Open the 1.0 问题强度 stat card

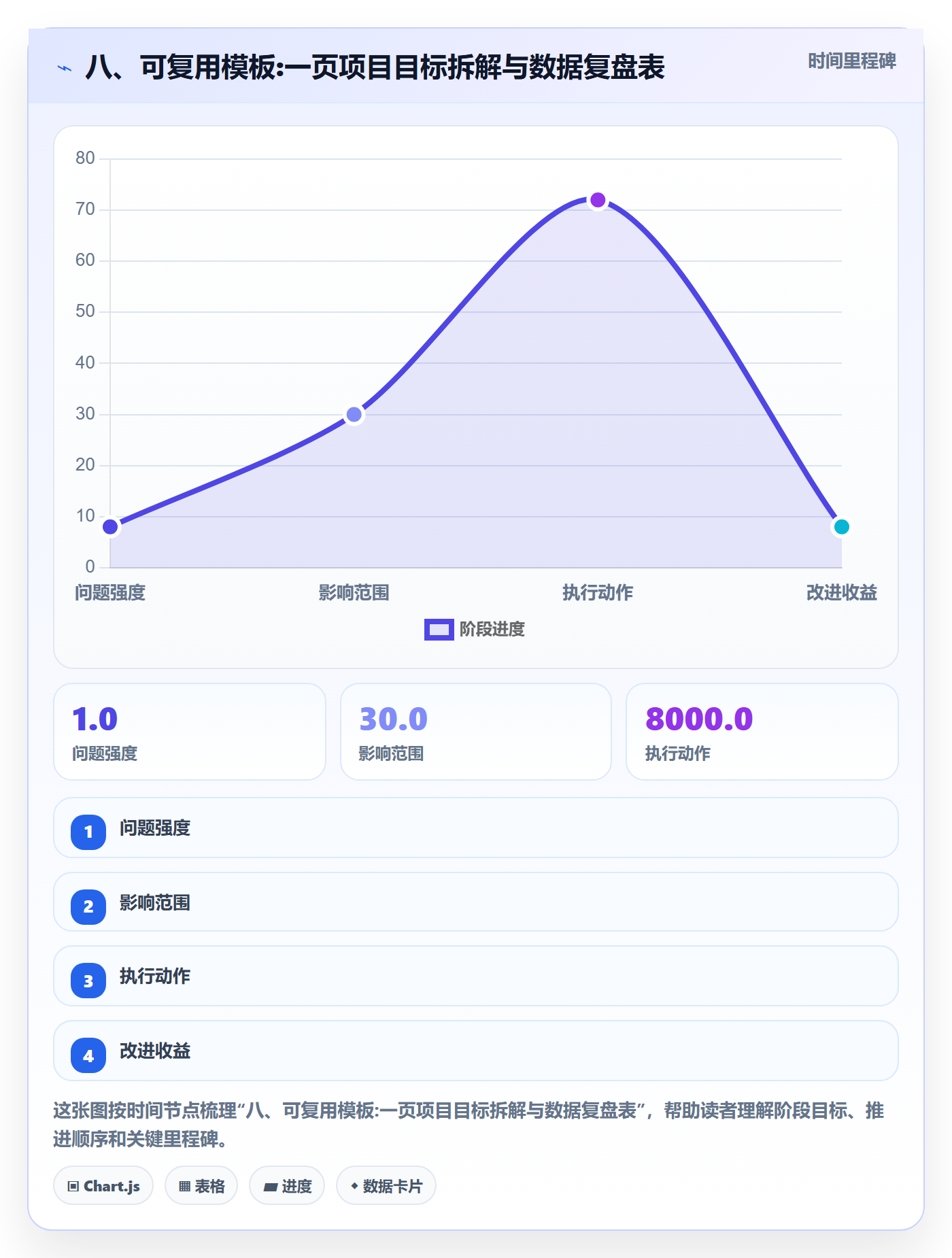(190, 732)
